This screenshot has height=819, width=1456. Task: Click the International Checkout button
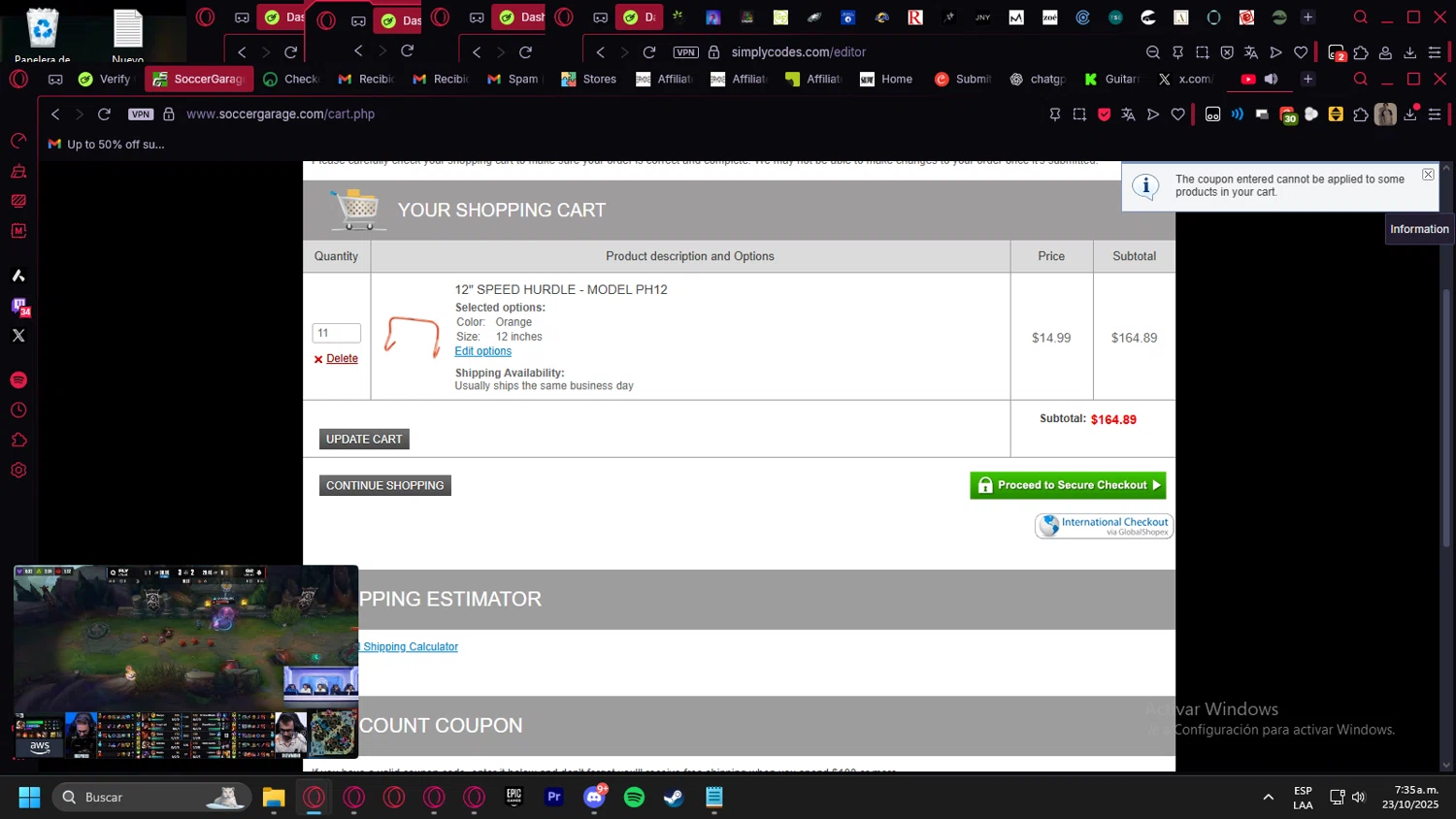pyautogui.click(x=1105, y=526)
